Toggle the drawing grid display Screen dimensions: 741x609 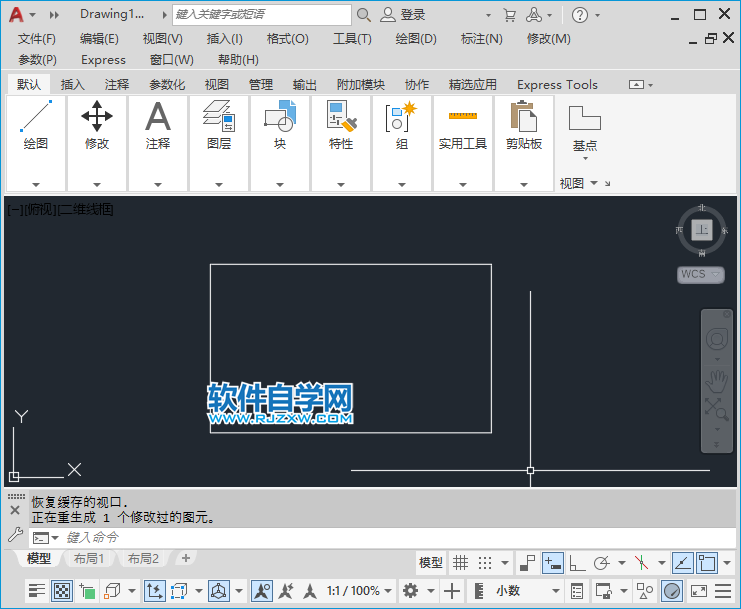460,563
